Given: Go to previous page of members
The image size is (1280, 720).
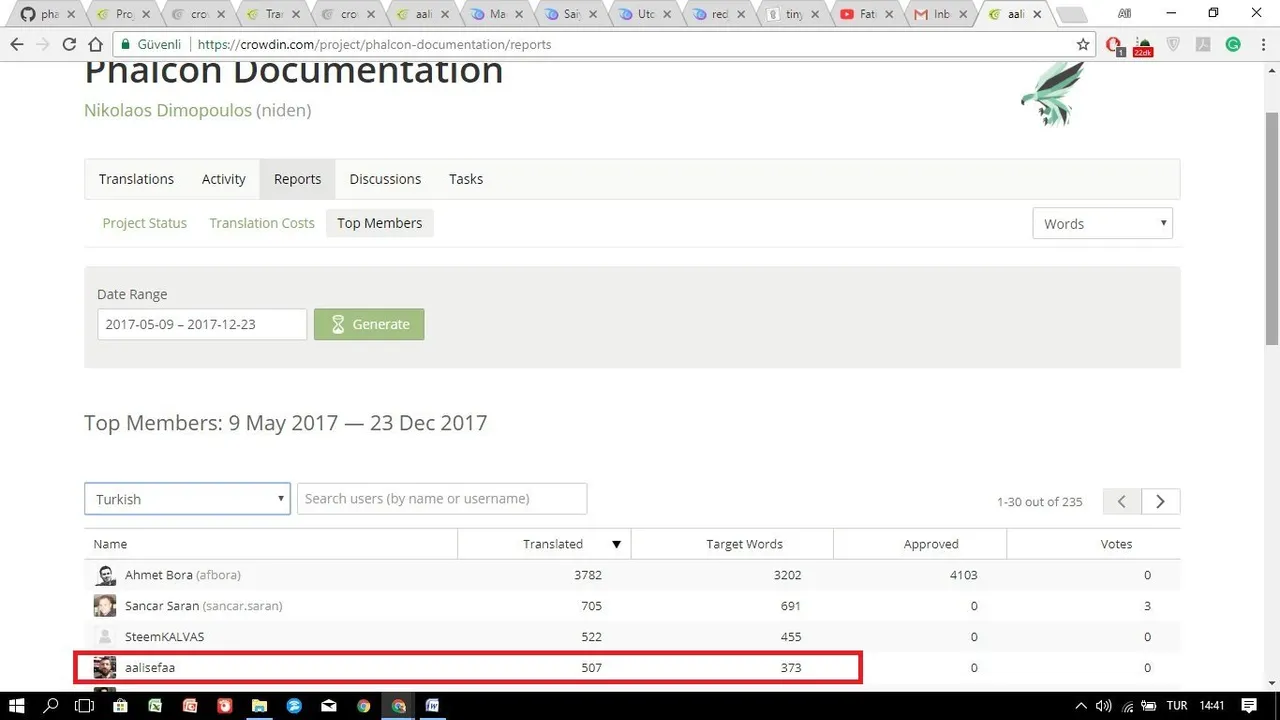Looking at the screenshot, I should pyautogui.click(x=1122, y=501).
